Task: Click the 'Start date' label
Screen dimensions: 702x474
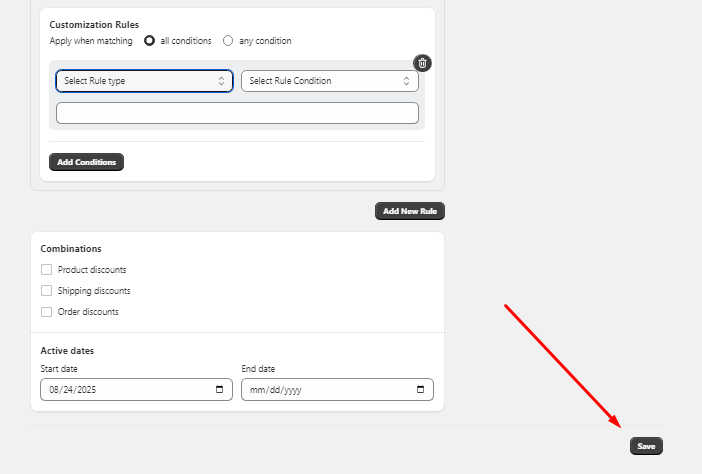Action: pos(59,369)
